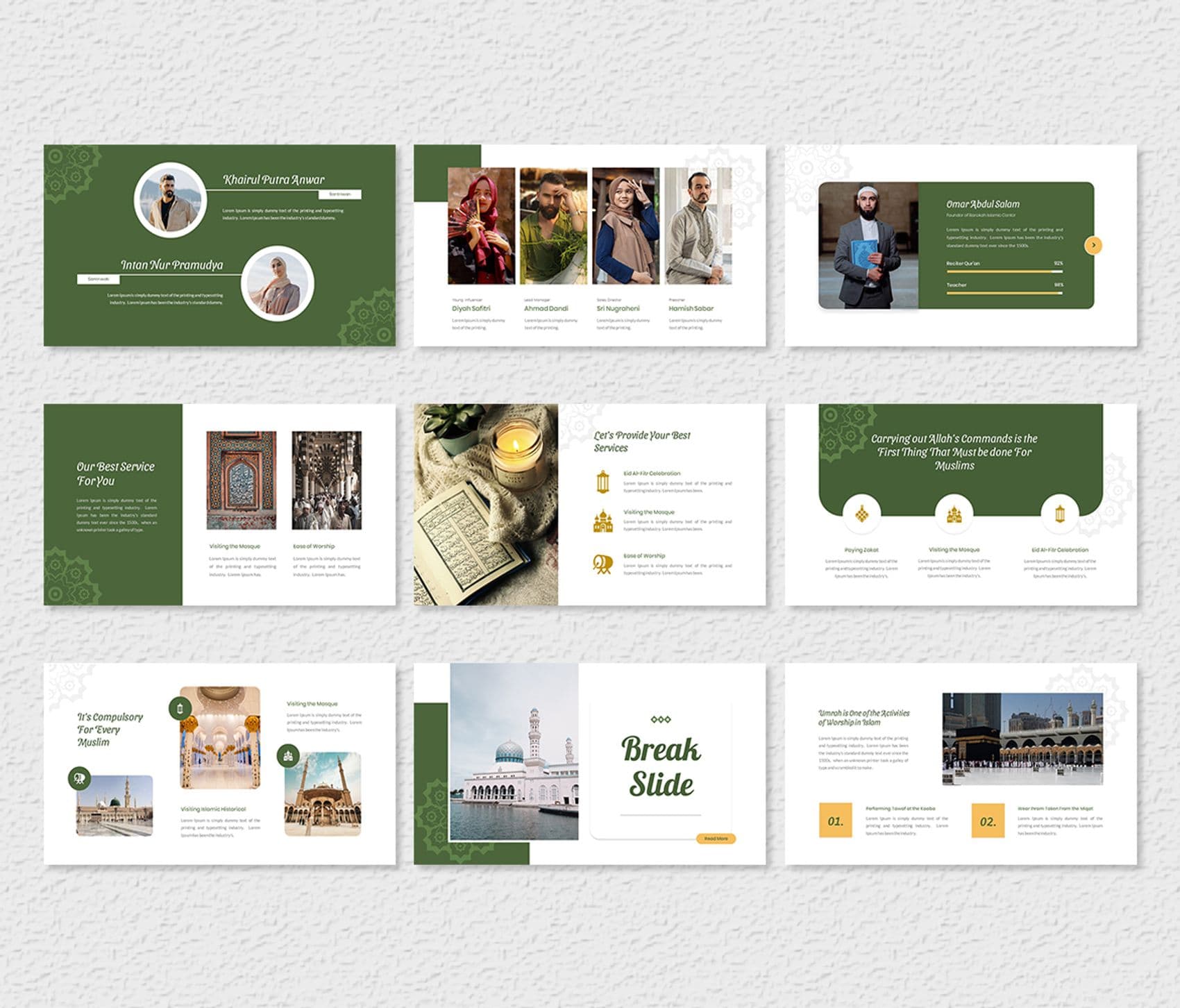Image resolution: width=1180 pixels, height=1008 pixels.
Task: Select the "Let's Provide Your Best Services" heading
Action: 642,442
